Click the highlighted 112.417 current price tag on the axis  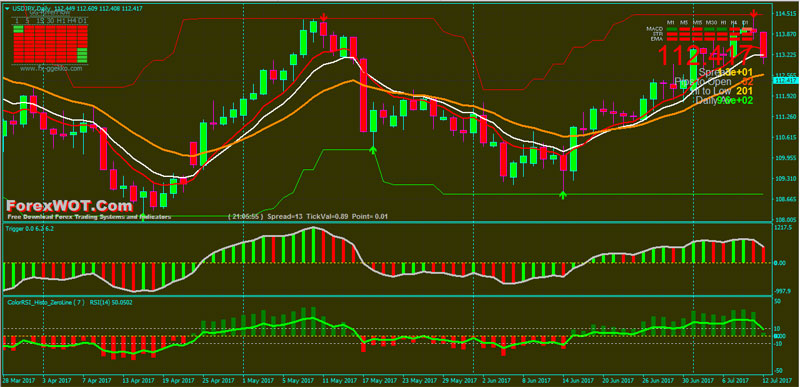pyautogui.click(x=785, y=80)
